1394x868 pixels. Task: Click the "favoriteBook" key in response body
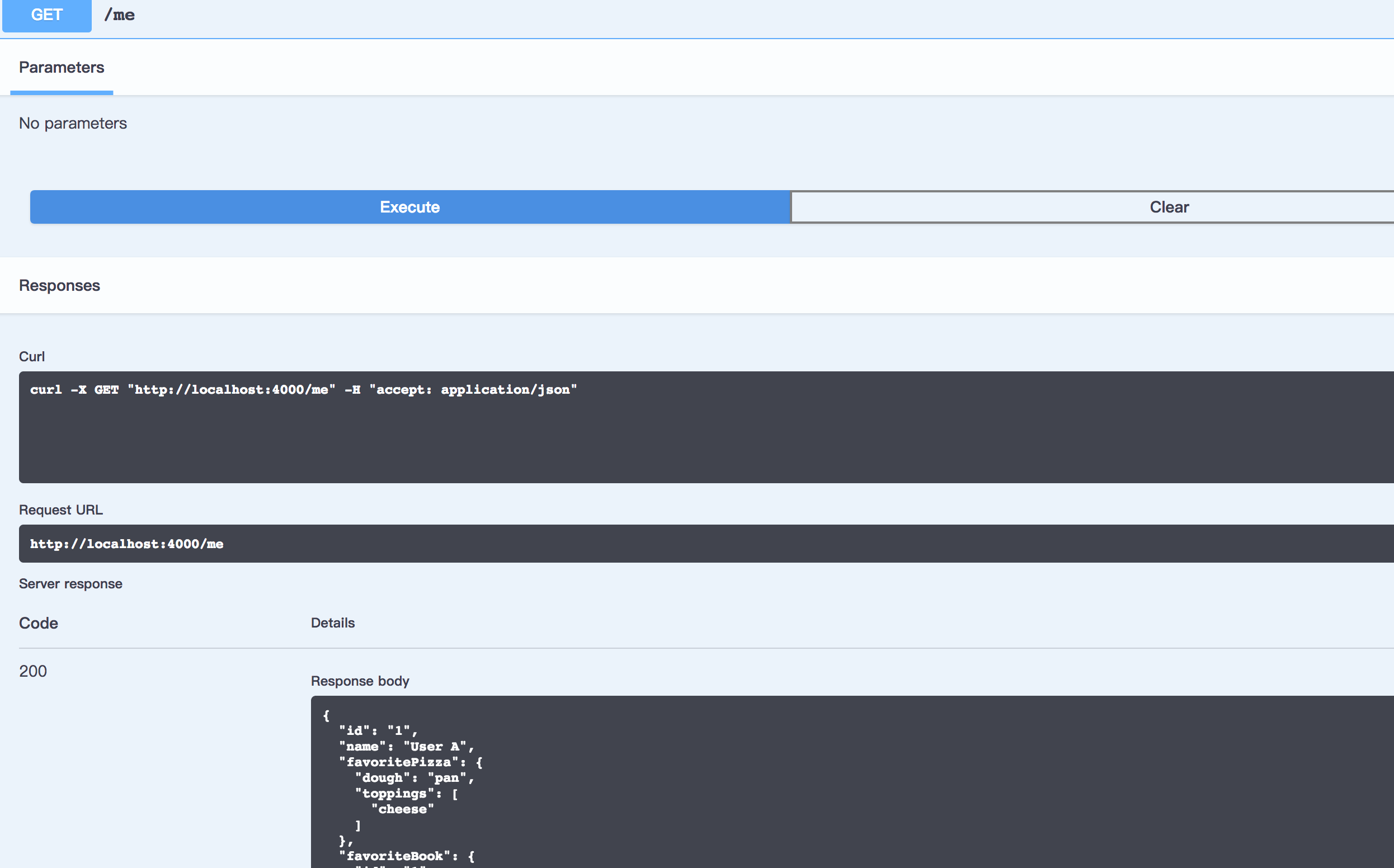[394, 856]
